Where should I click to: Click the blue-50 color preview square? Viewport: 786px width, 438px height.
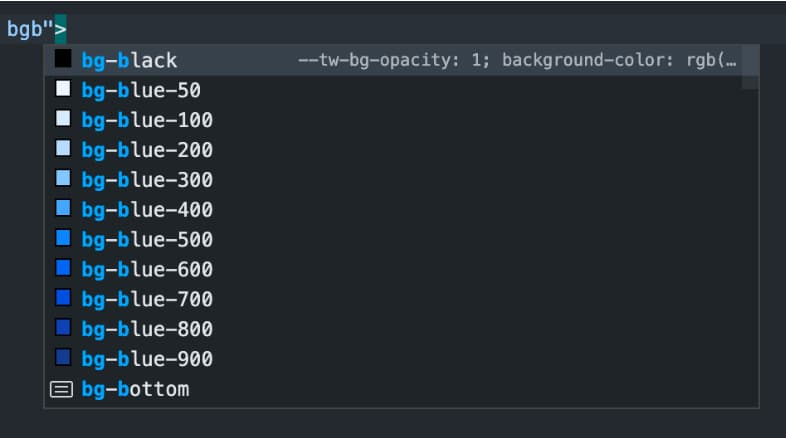[63, 90]
